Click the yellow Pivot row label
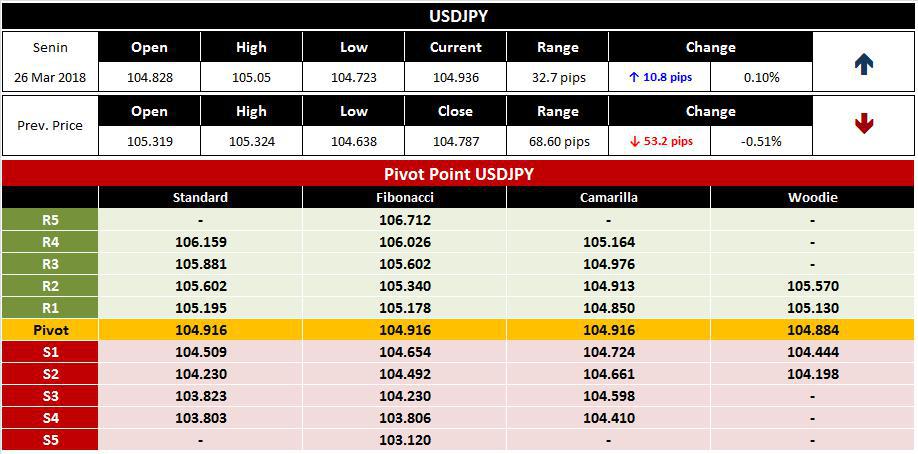The width and height of the screenshot is (918, 454). point(50,330)
